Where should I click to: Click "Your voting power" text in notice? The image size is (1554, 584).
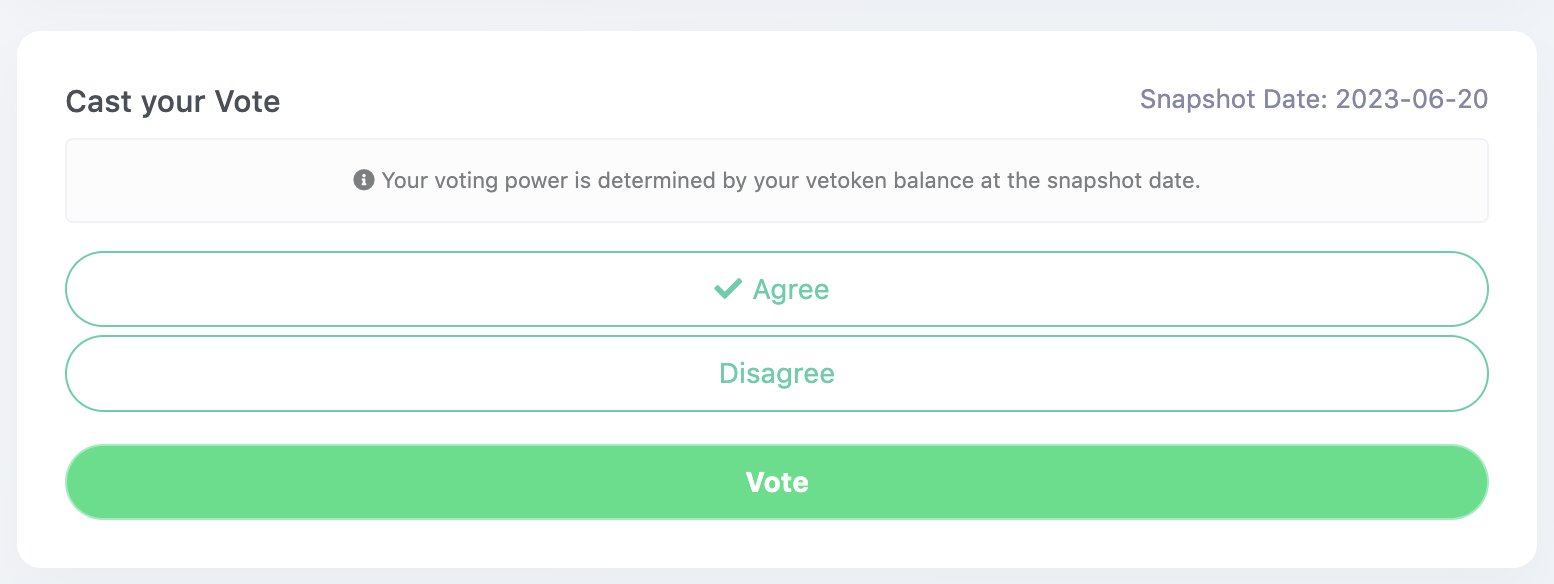click(x=457, y=181)
